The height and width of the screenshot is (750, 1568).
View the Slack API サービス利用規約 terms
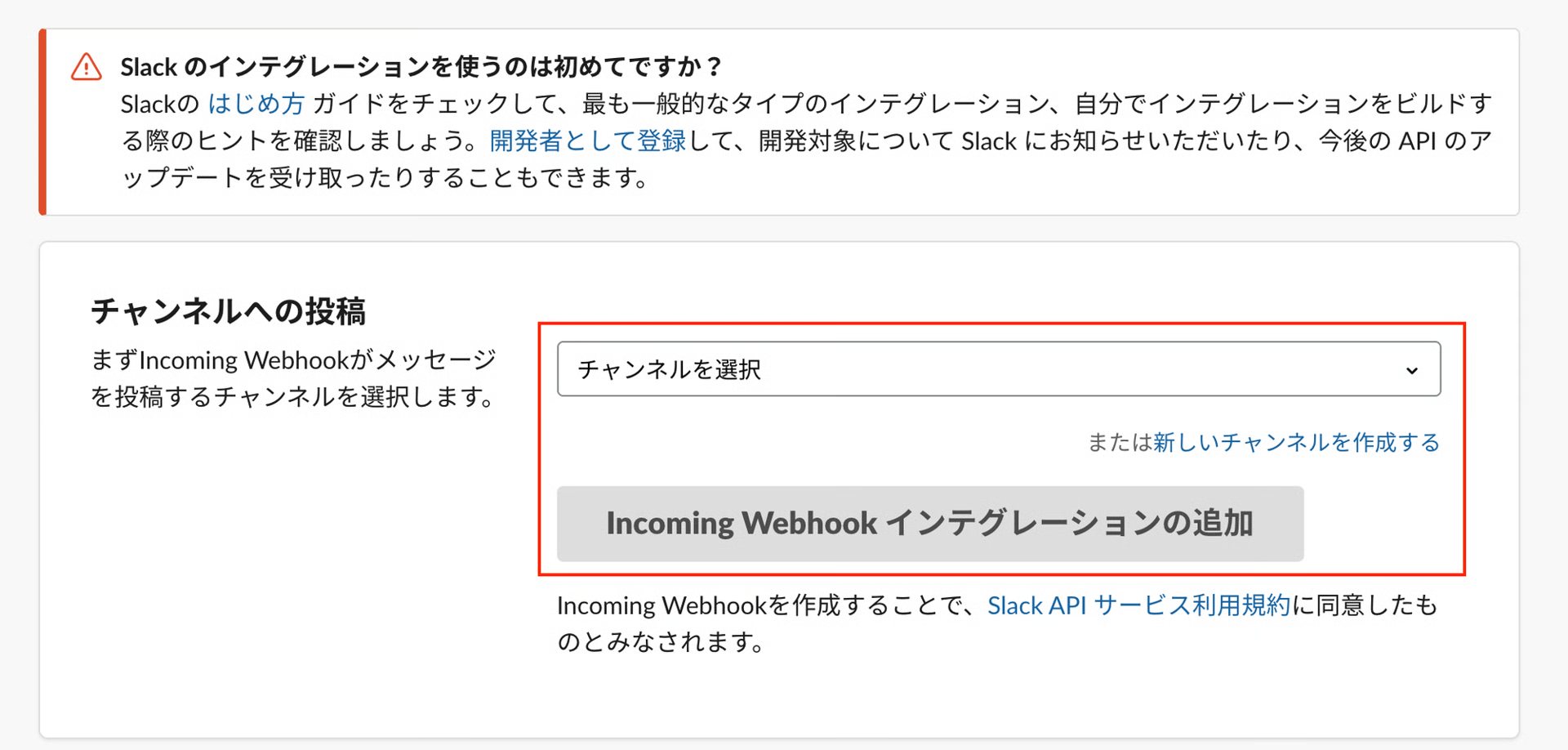(1138, 605)
